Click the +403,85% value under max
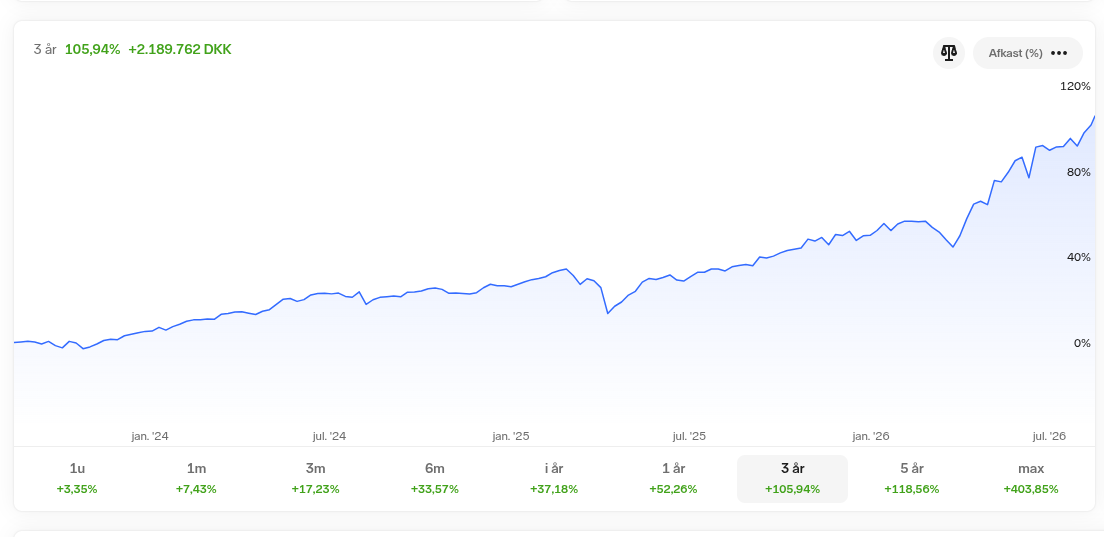This screenshot has height=537, width=1104. point(1031,489)
